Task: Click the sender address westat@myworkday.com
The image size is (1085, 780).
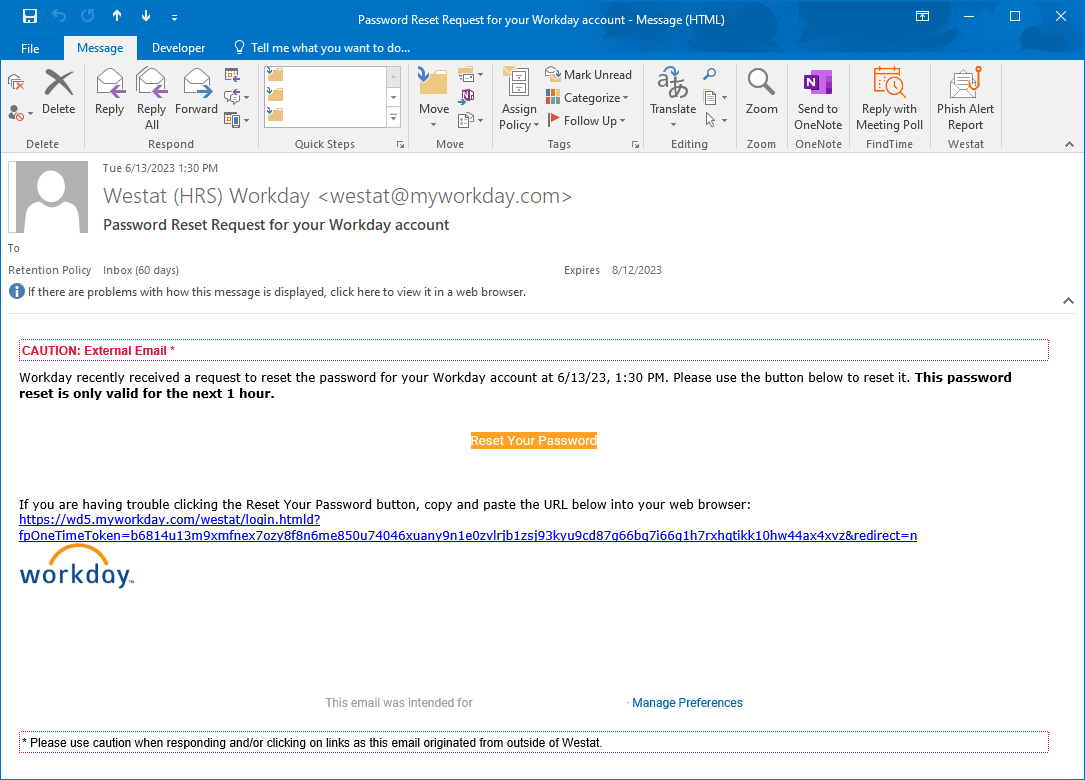Action: click(x=445, y=196)
